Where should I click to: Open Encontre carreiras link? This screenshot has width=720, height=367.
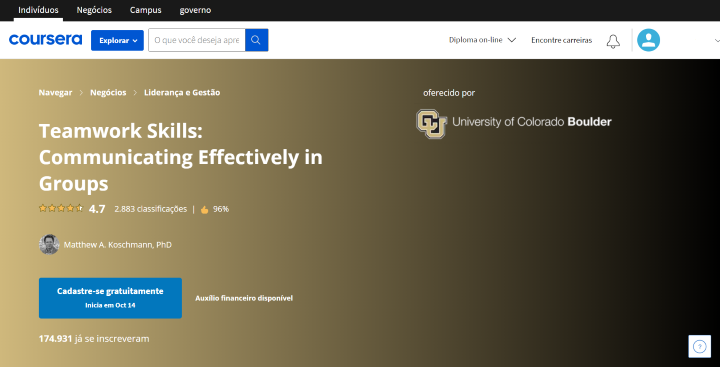562,40
